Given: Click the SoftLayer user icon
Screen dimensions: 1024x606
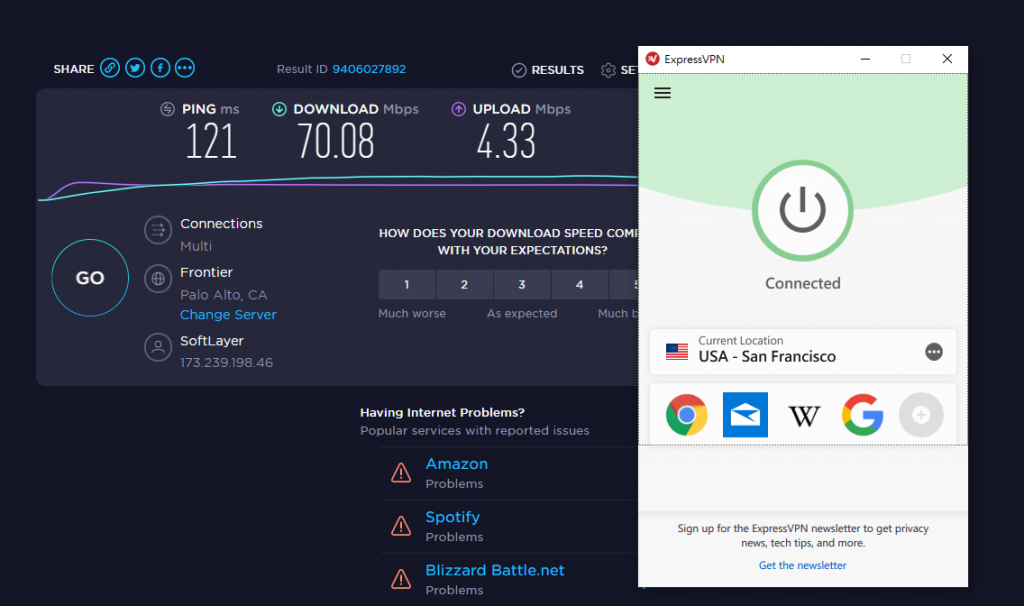Looking at the screenshot, I should pyautogui.click(x=158, y=347).
